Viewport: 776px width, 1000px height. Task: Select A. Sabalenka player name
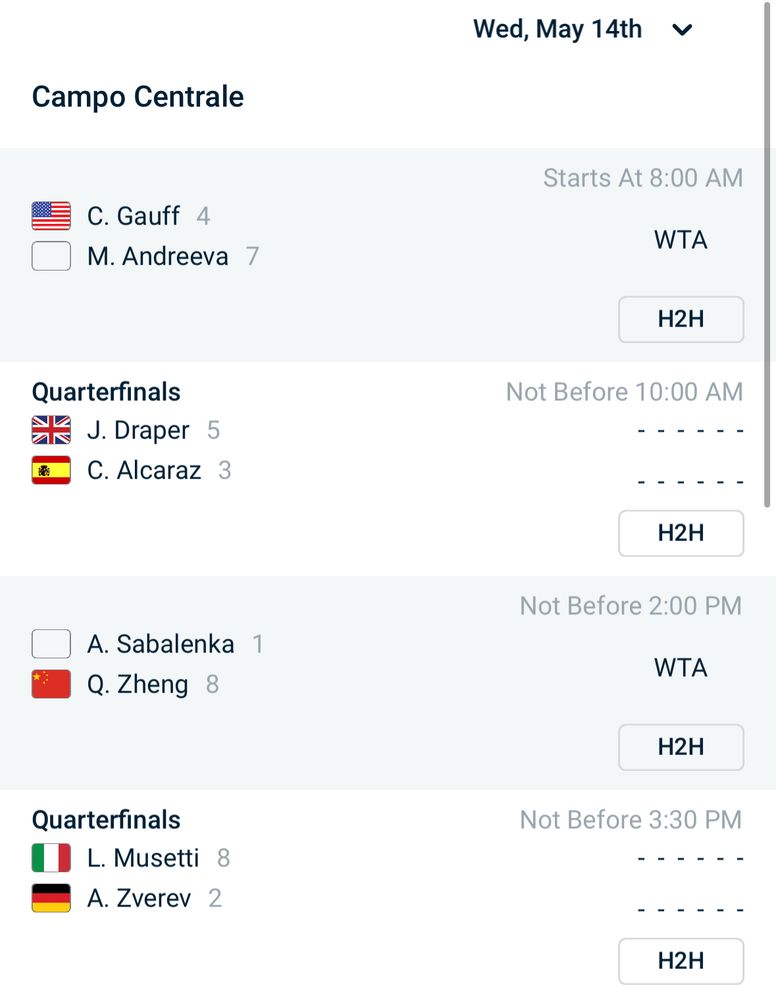tap(160, 644)
